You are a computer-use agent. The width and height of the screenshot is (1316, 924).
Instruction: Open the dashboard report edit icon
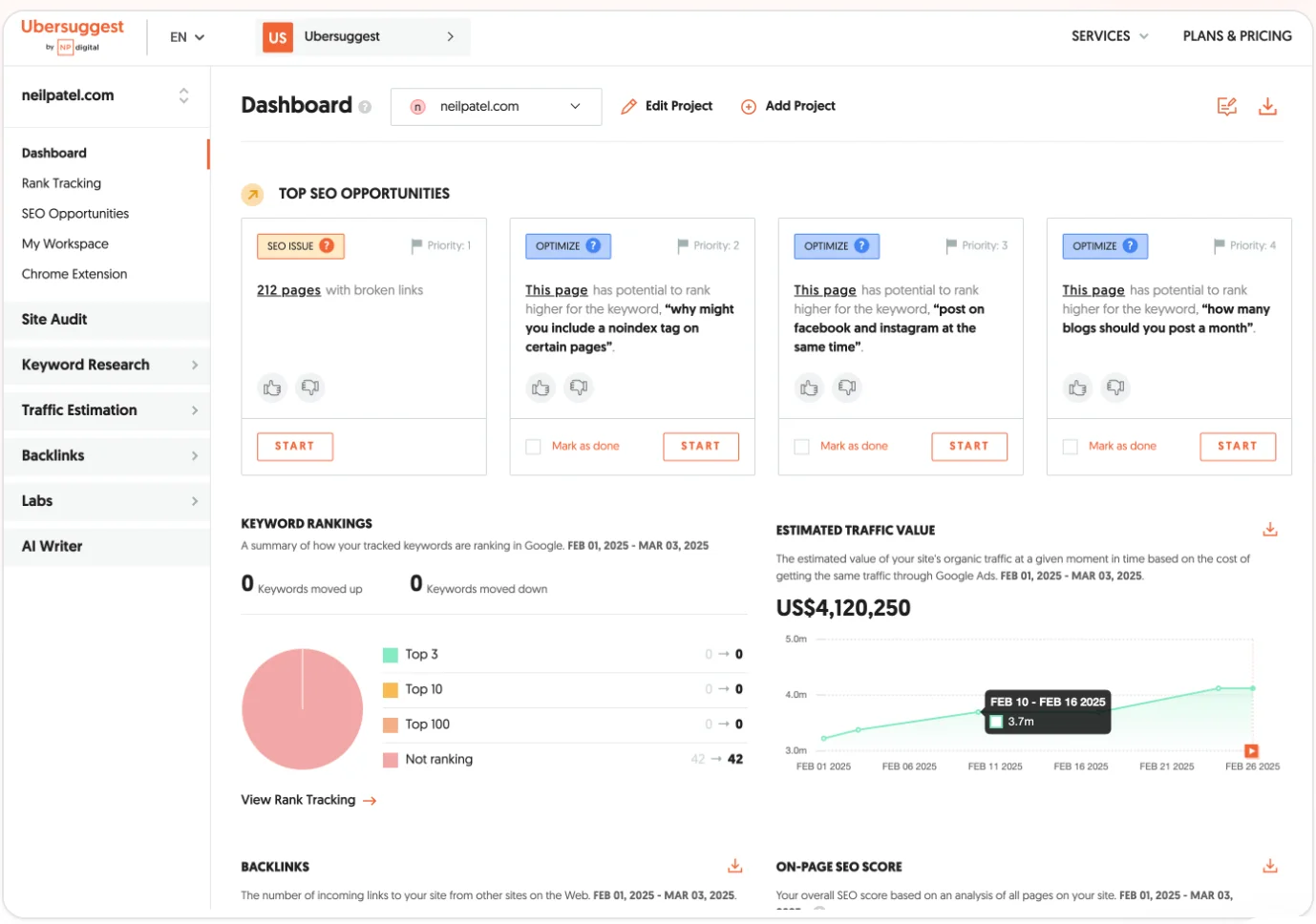click(x=1227, y=106)
